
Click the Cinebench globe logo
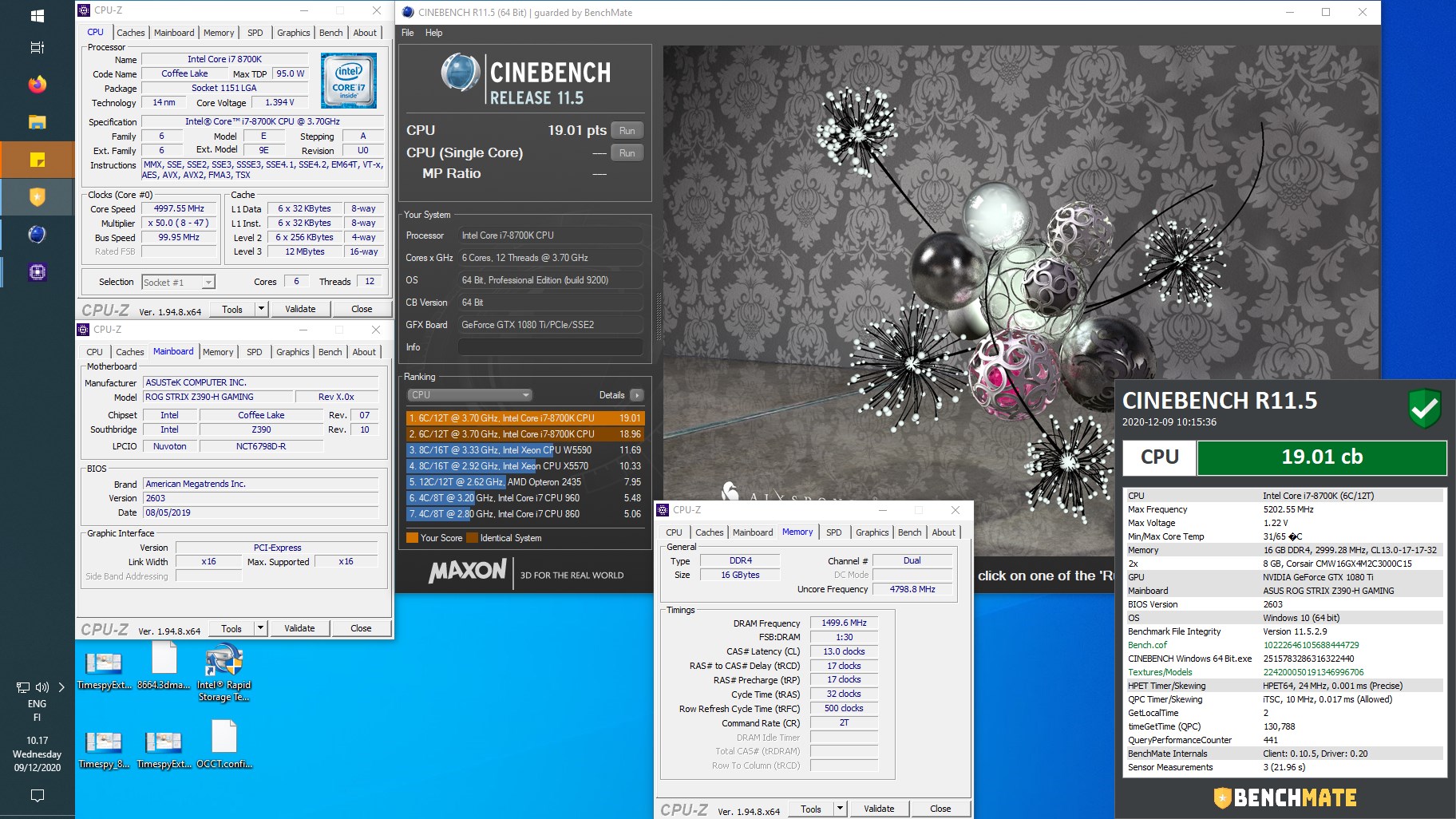[x=460, y=72]
